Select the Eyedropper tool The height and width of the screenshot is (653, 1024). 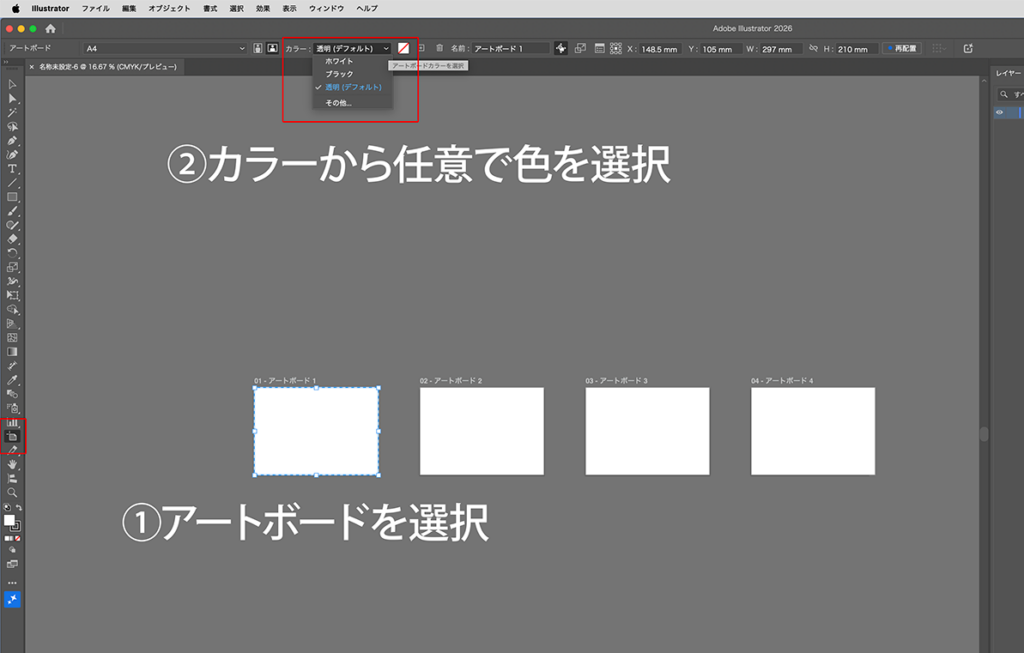(x=13, y=381)
